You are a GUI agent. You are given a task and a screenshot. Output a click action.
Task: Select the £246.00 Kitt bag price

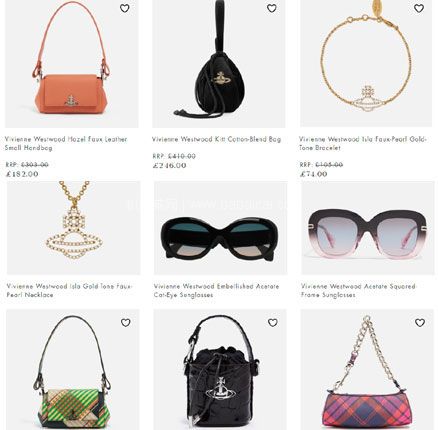point(169,165)
